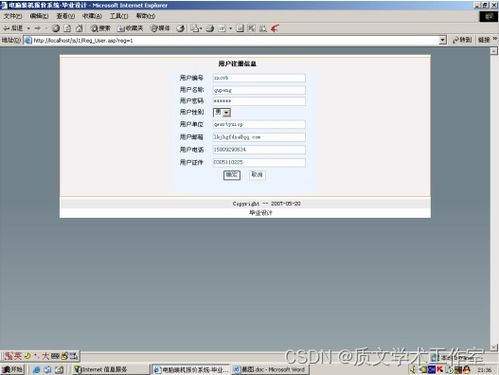Click the 用户邮箱 email input field
Viewport: 499px width, 375px height.
point(259,137)
